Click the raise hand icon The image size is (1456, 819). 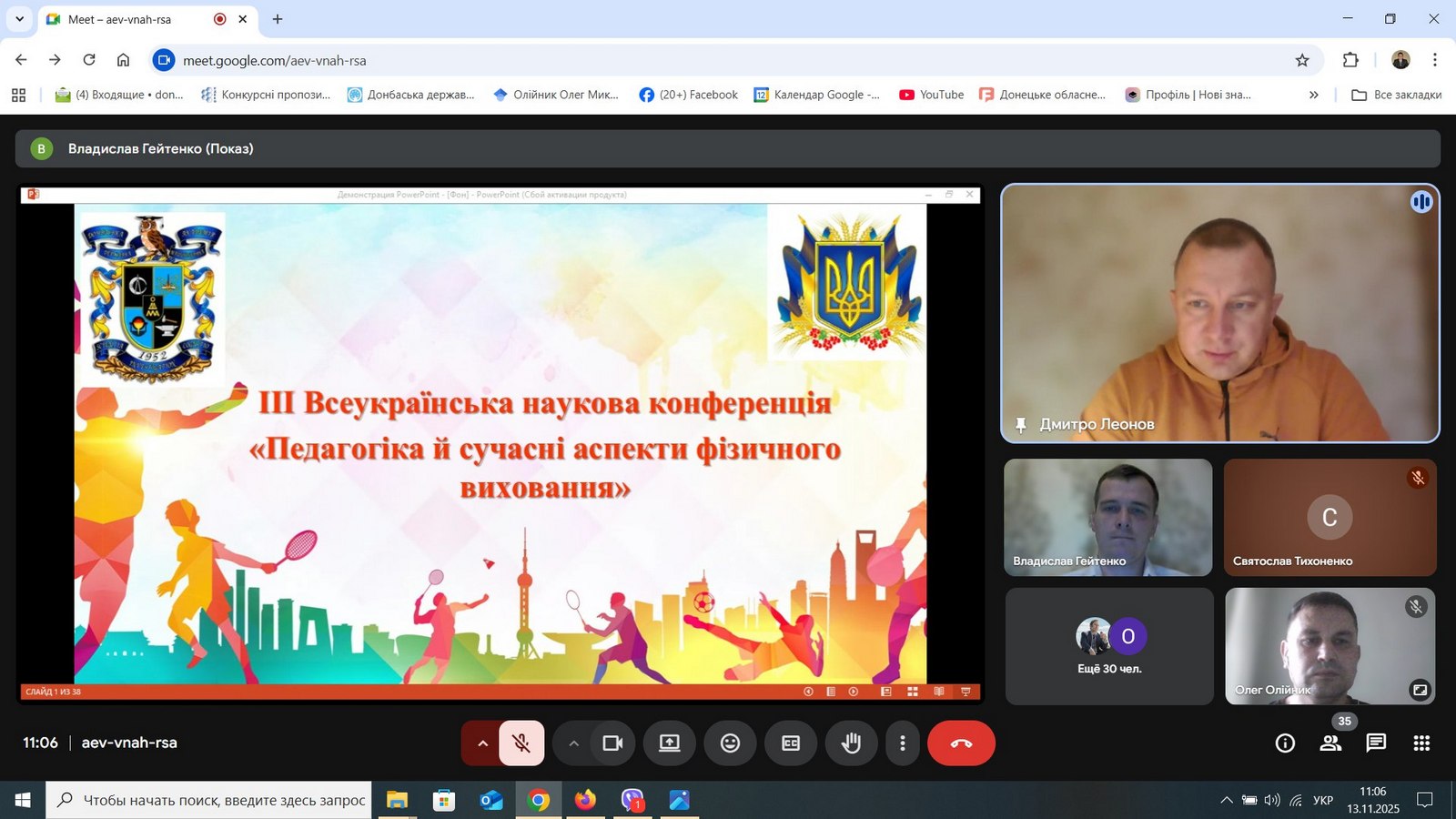click(x=851, y=743)
